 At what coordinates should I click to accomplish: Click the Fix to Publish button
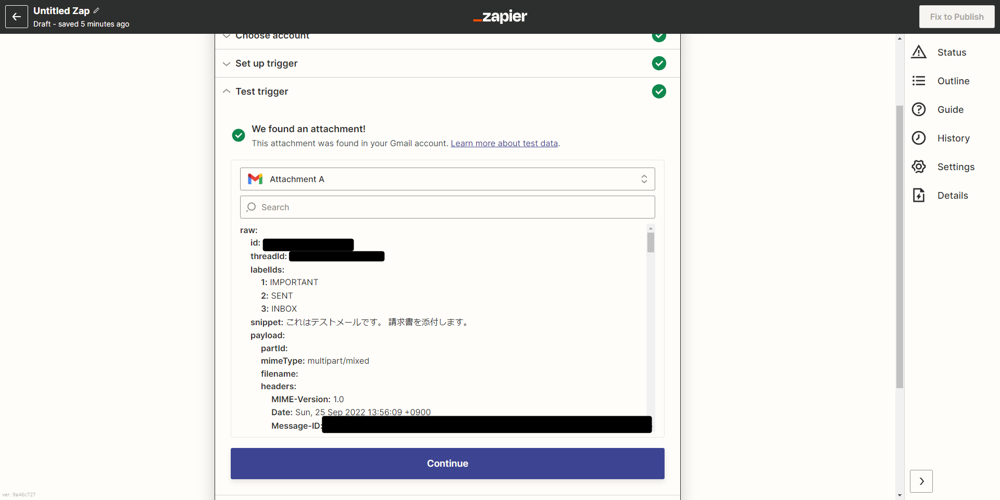coord(957,17)
